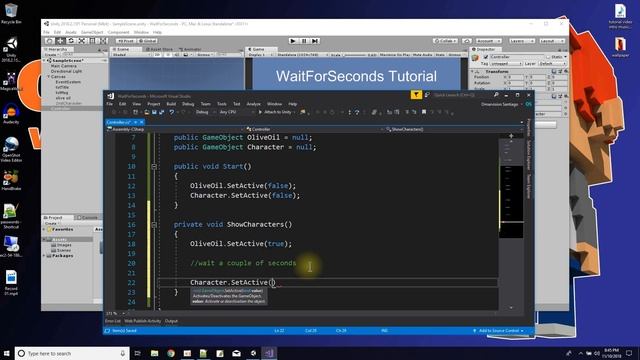Click Visual Studio yellow notifications filter flag
The image size is (640, 360).
click(x=416, y=95)
